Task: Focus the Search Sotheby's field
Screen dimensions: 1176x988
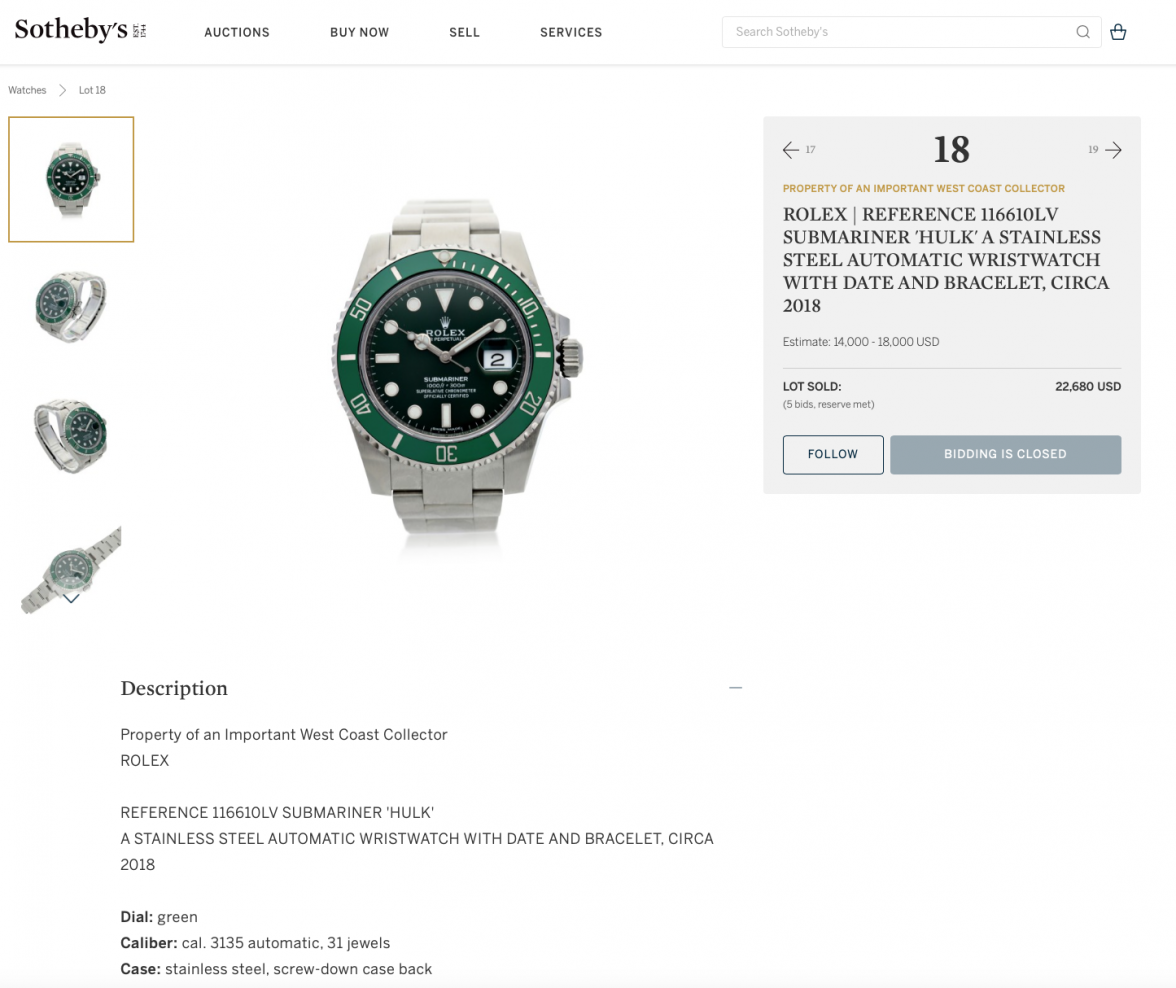Action: 898,32
